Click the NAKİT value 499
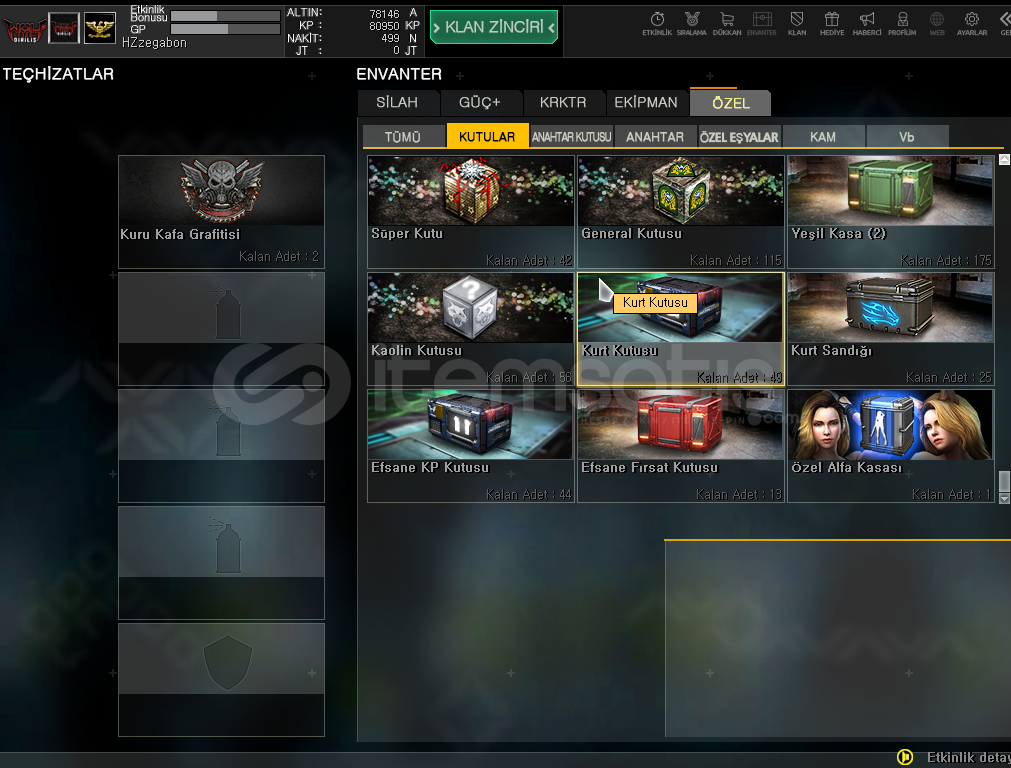Viewport: 1011px width, 768px height. [390, 38]
